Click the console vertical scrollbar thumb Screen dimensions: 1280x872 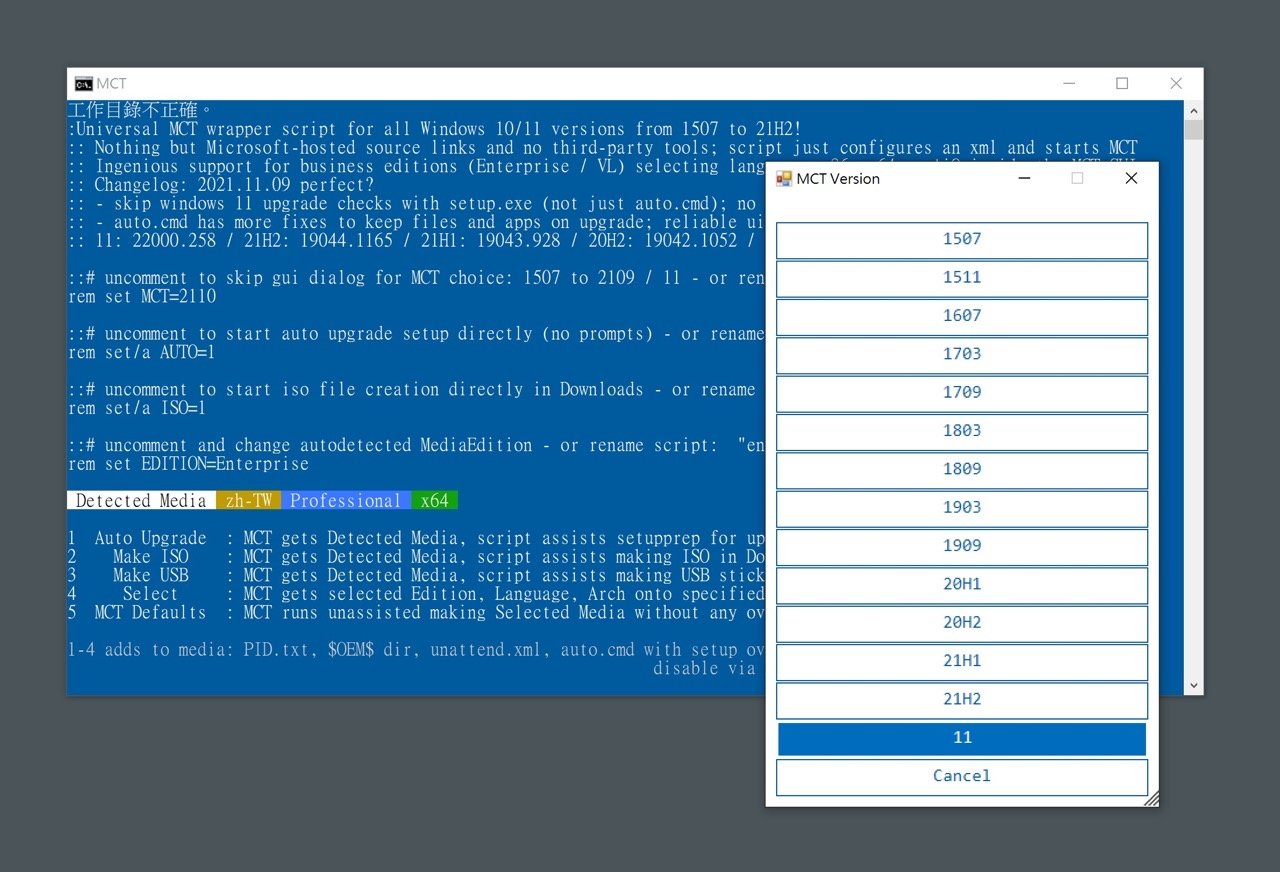tap(1193, 129)
